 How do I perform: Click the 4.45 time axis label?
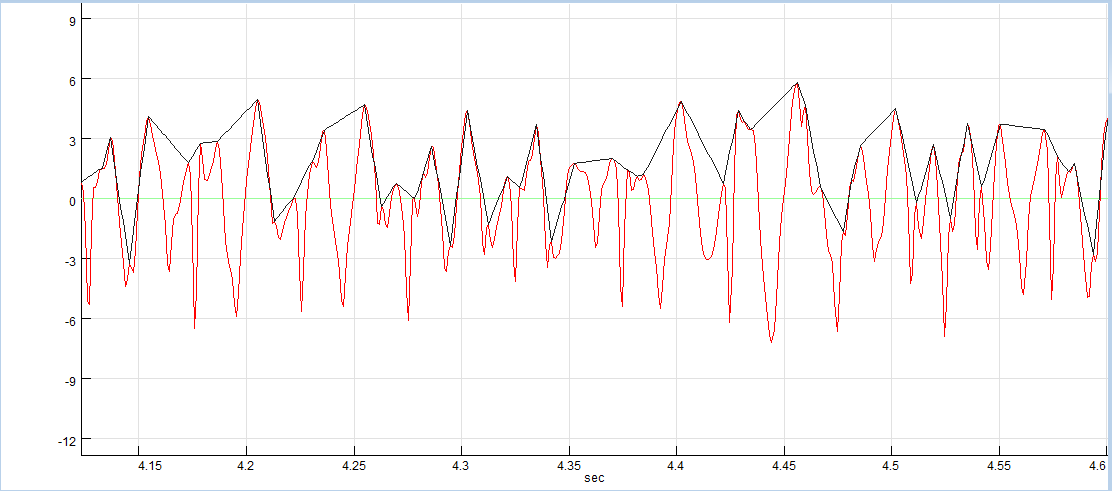[783, 466]
